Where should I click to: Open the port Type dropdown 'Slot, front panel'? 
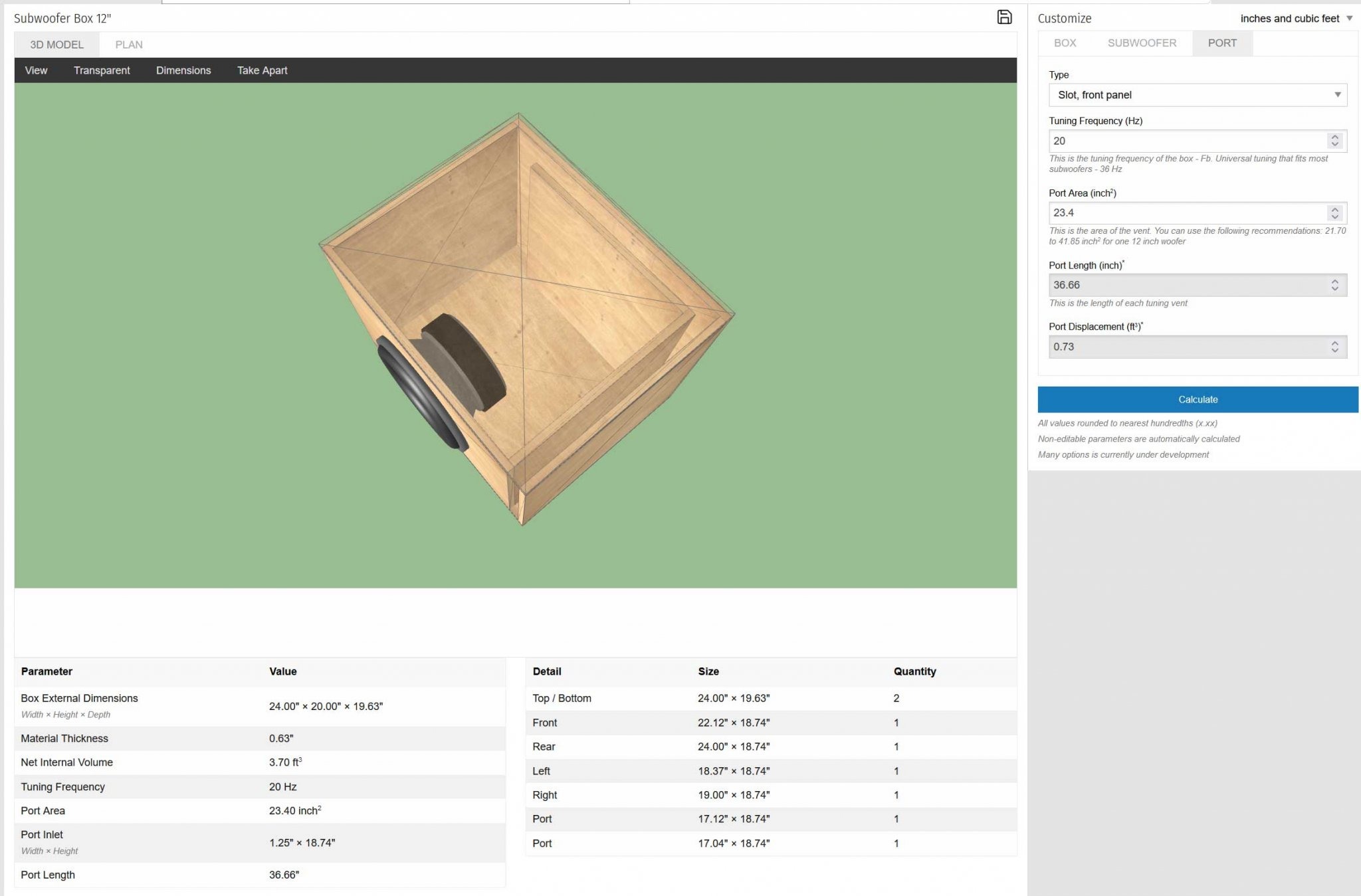pos(1198,95)
